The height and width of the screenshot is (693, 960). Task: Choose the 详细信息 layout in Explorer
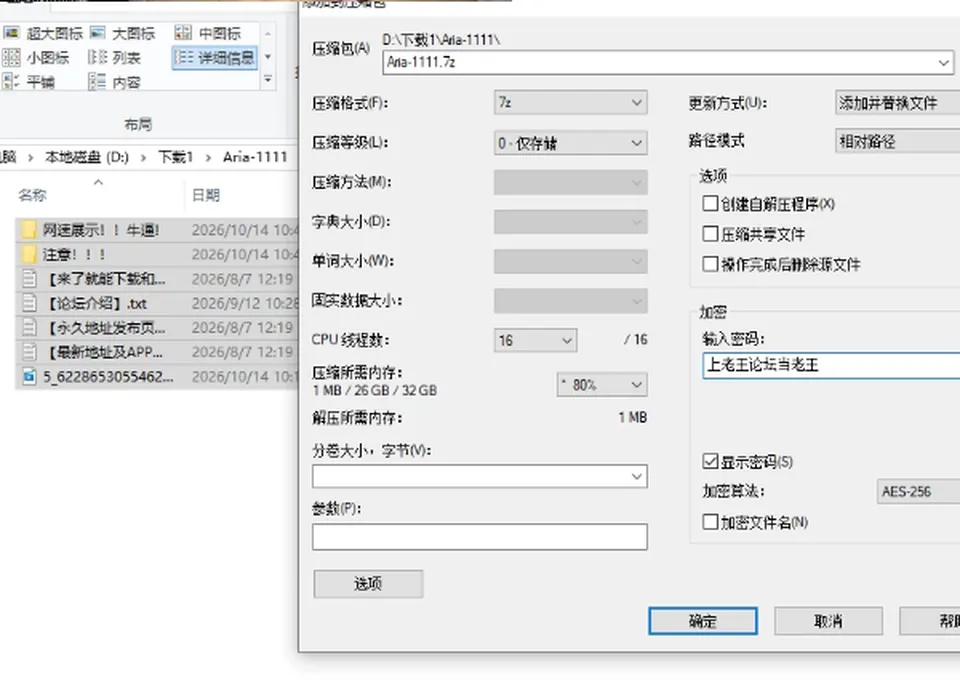(214, 58)
